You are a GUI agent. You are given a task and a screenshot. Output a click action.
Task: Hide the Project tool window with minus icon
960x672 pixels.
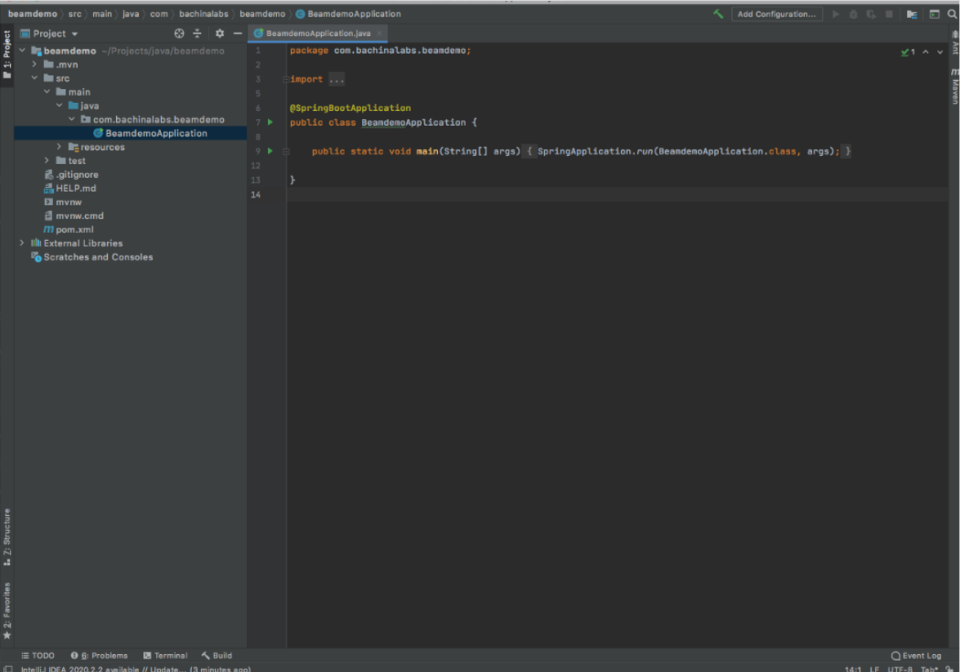coord(238,33)
